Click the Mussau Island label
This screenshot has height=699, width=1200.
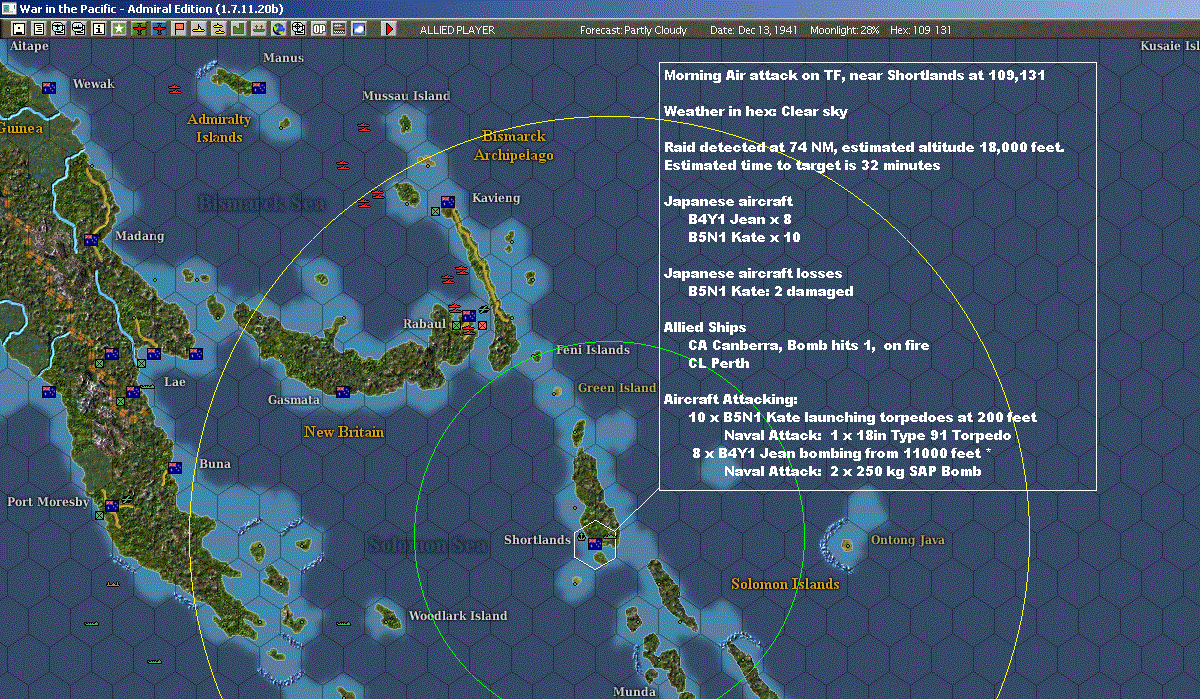pos(406,96)
